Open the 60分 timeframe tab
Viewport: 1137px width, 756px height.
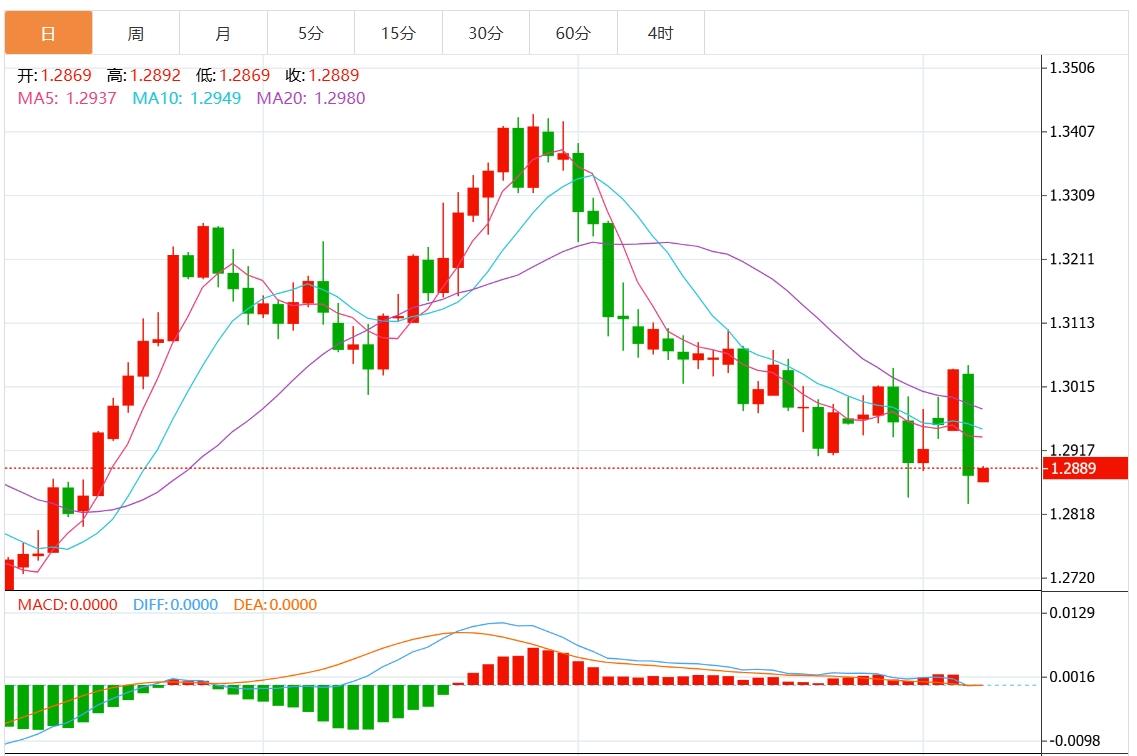pos(573,33)
